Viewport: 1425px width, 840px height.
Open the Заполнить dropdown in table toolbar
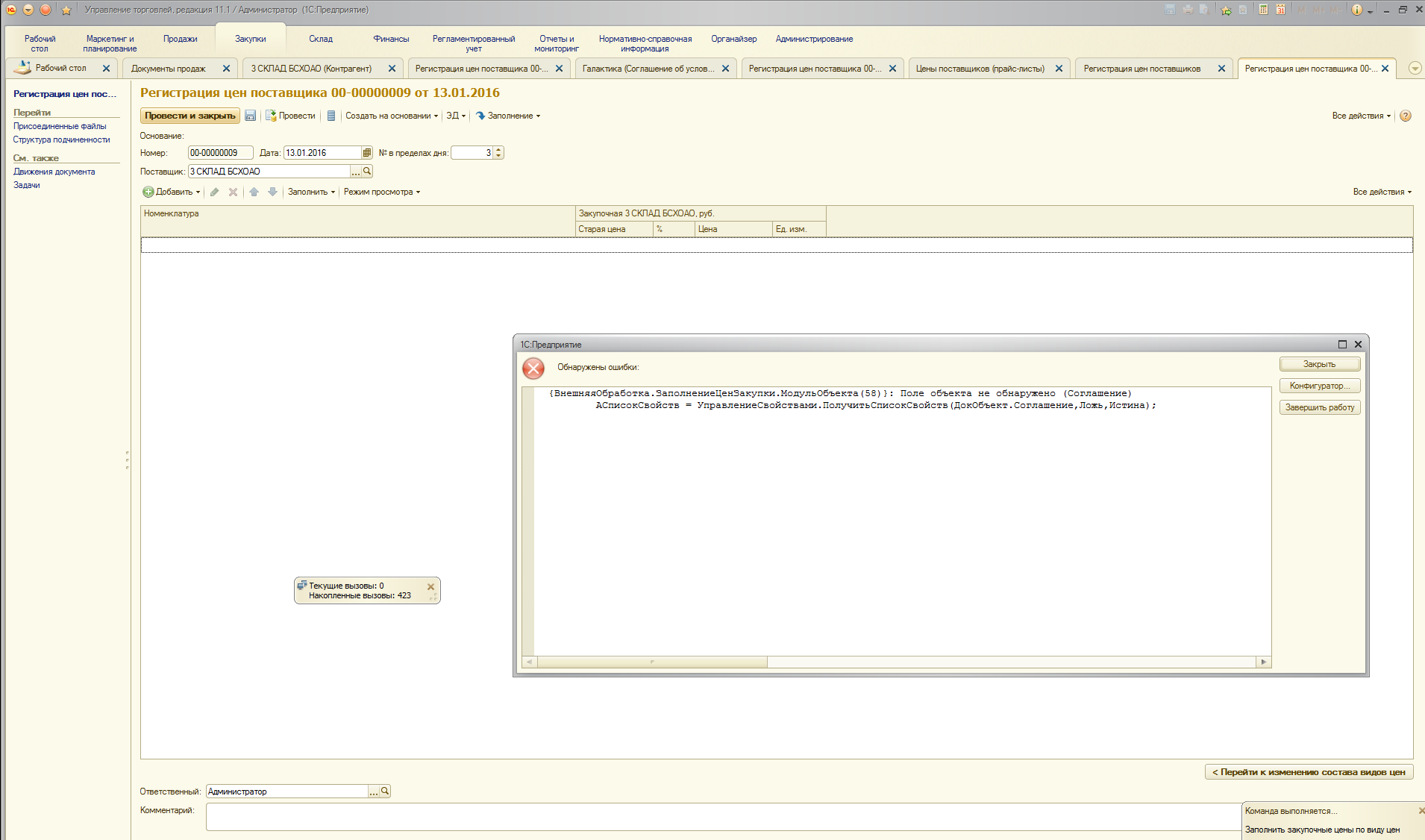point(311,192)
